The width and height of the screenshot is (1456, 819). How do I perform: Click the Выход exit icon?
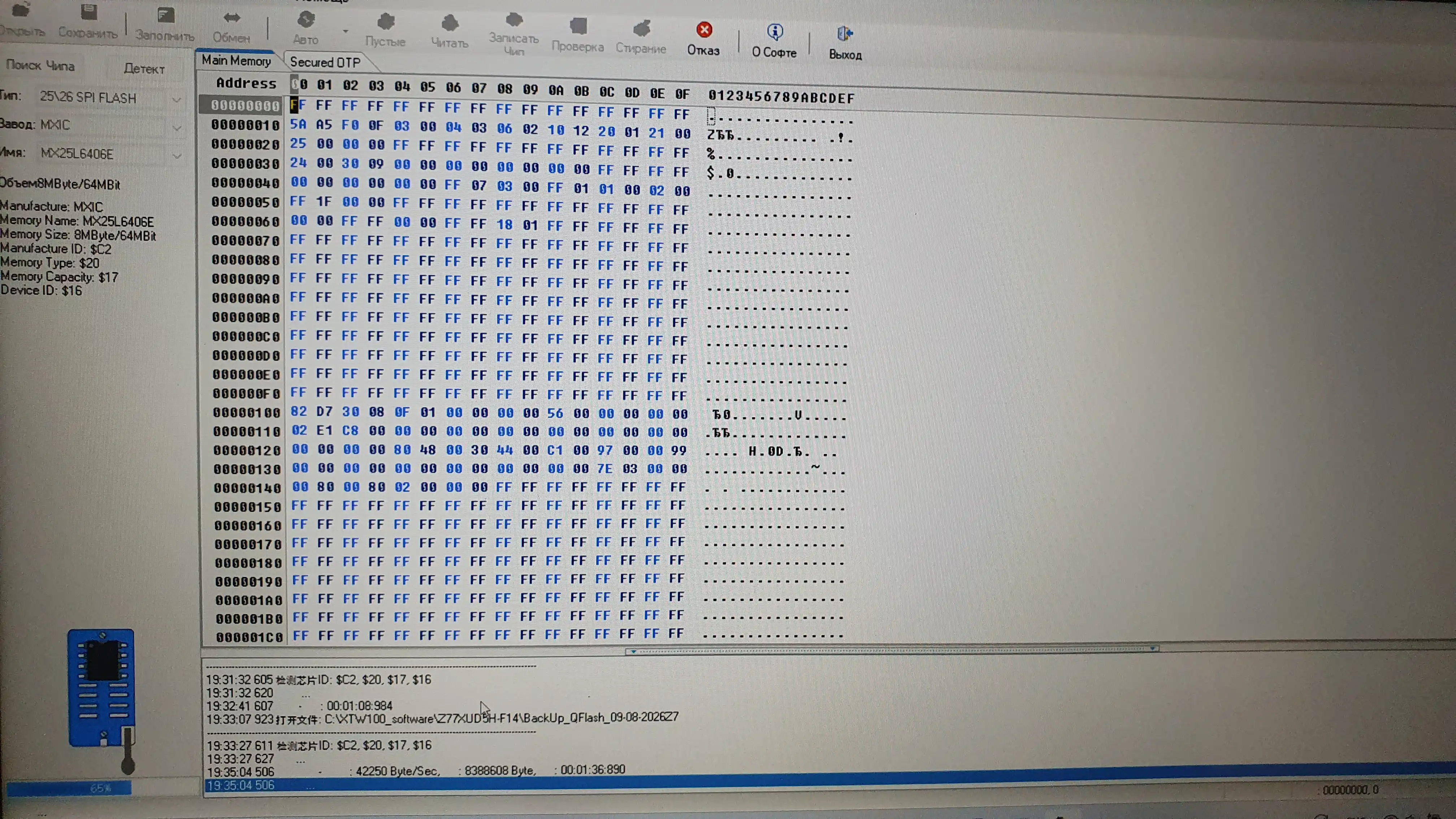tap(845, 34)
